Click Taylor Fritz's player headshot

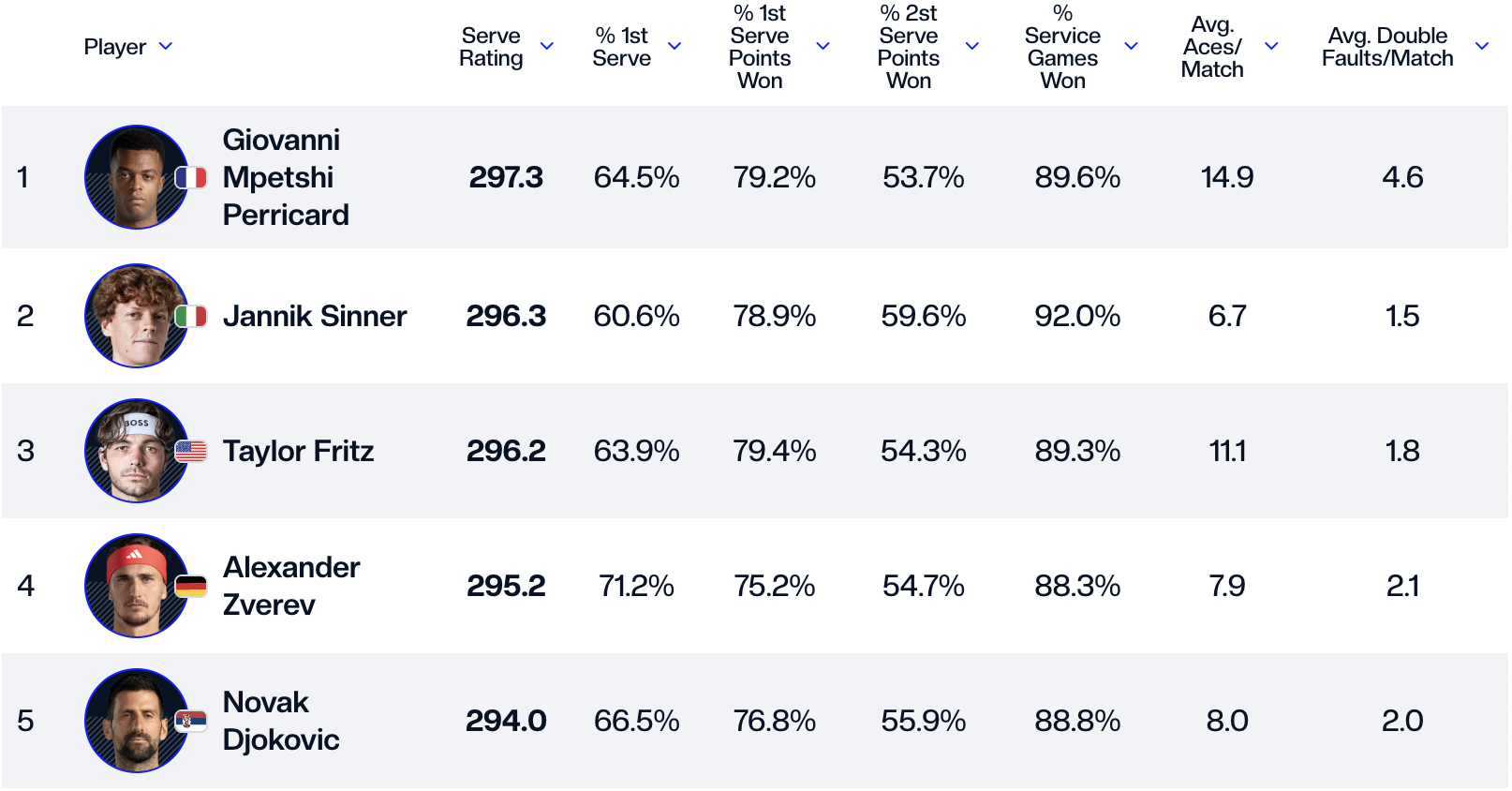pyautogui.click(x=136, y=451)
